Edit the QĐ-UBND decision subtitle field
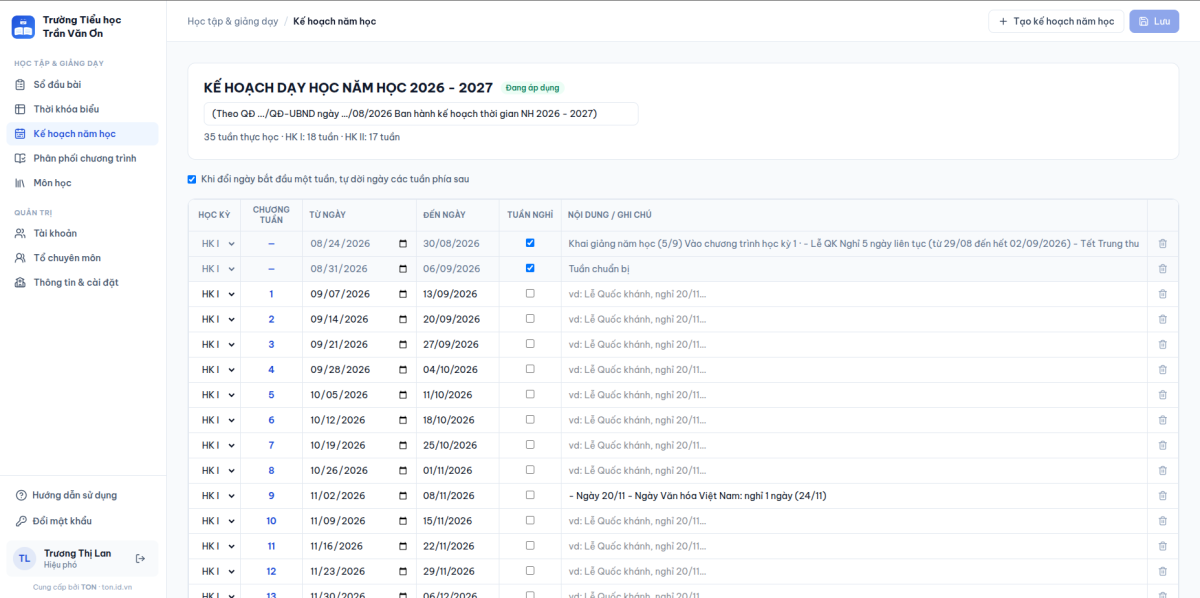 (421, 114)
